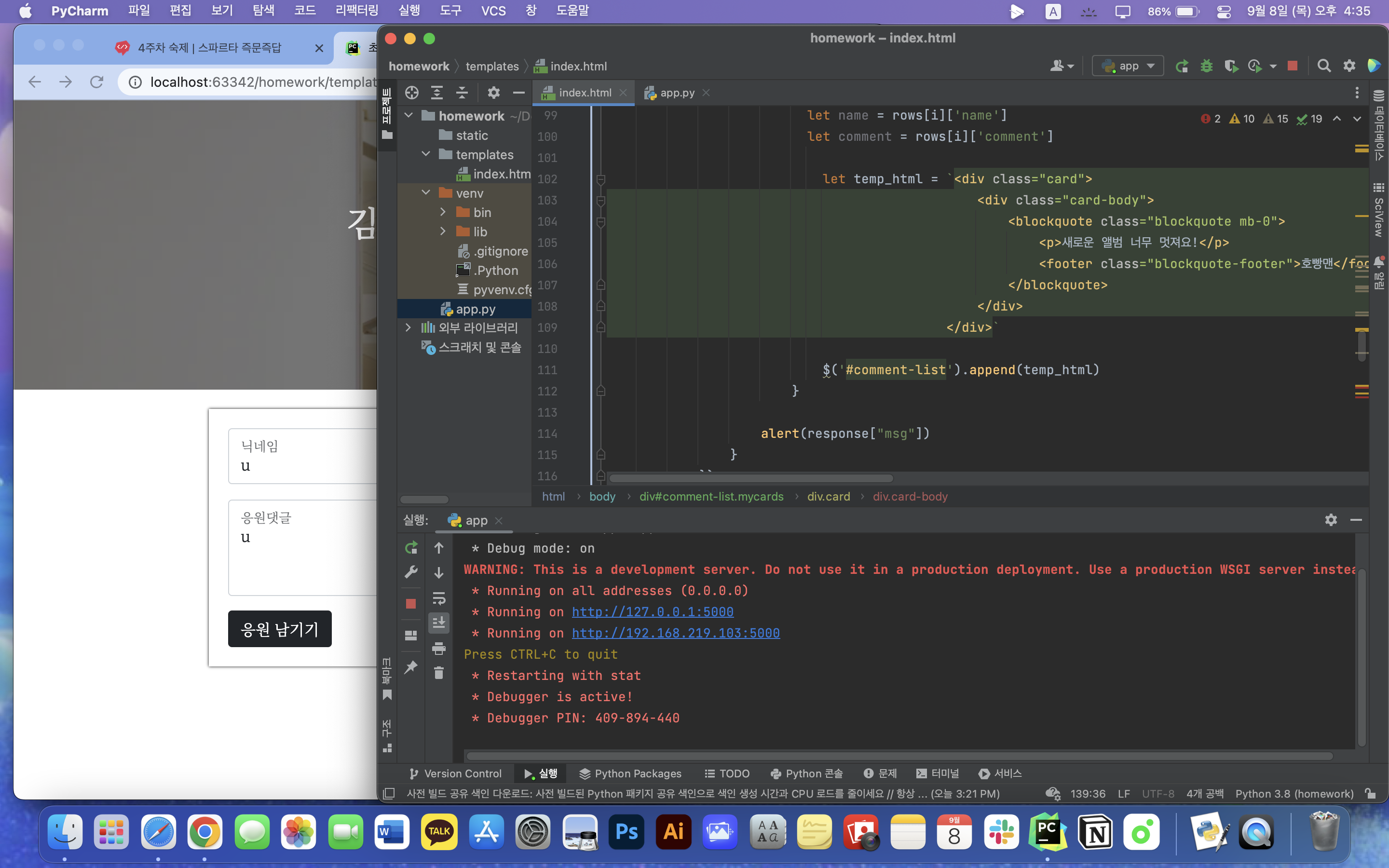Open the http://127.0.0.1:5000 link

pos(653,611)
